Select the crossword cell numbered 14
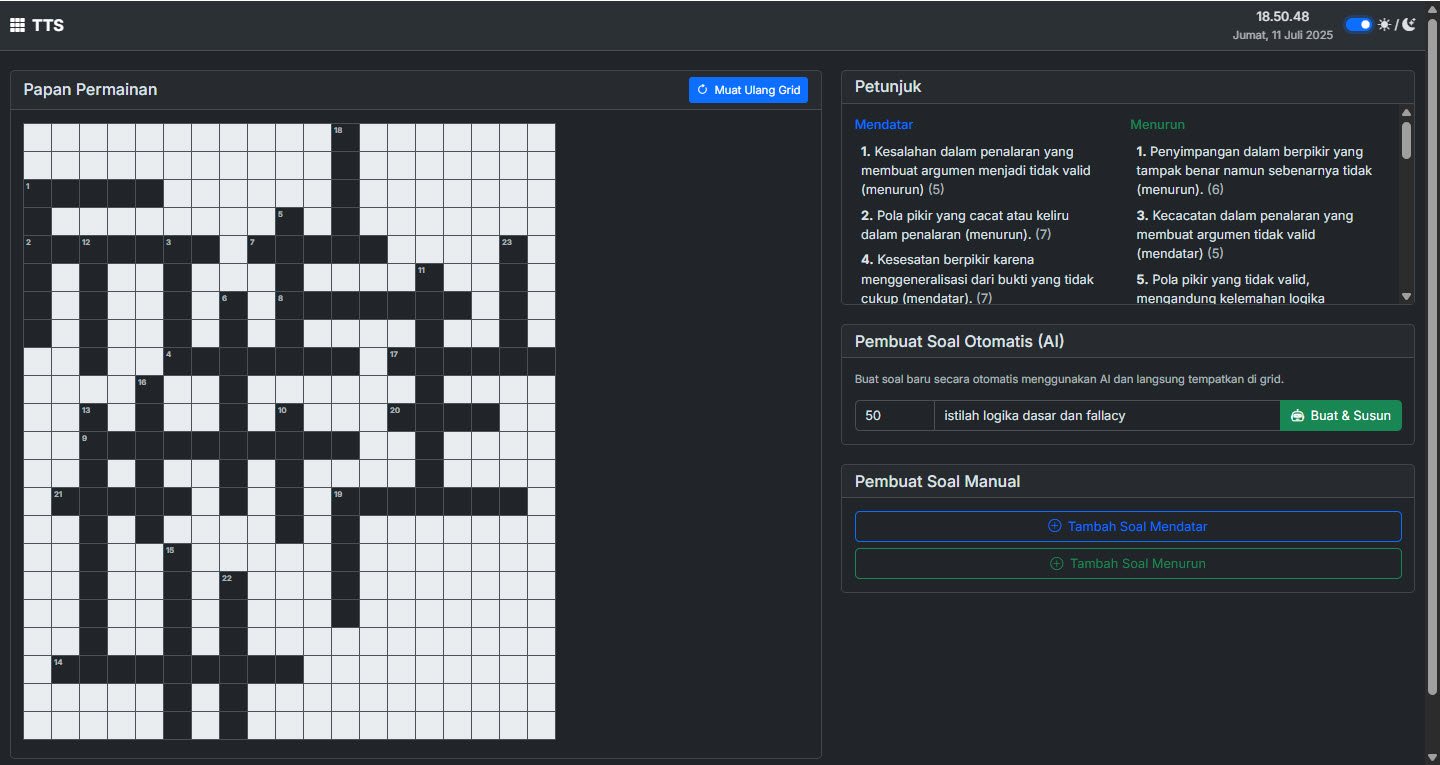Screen dimensions: 1440x765 coord(65,669)
